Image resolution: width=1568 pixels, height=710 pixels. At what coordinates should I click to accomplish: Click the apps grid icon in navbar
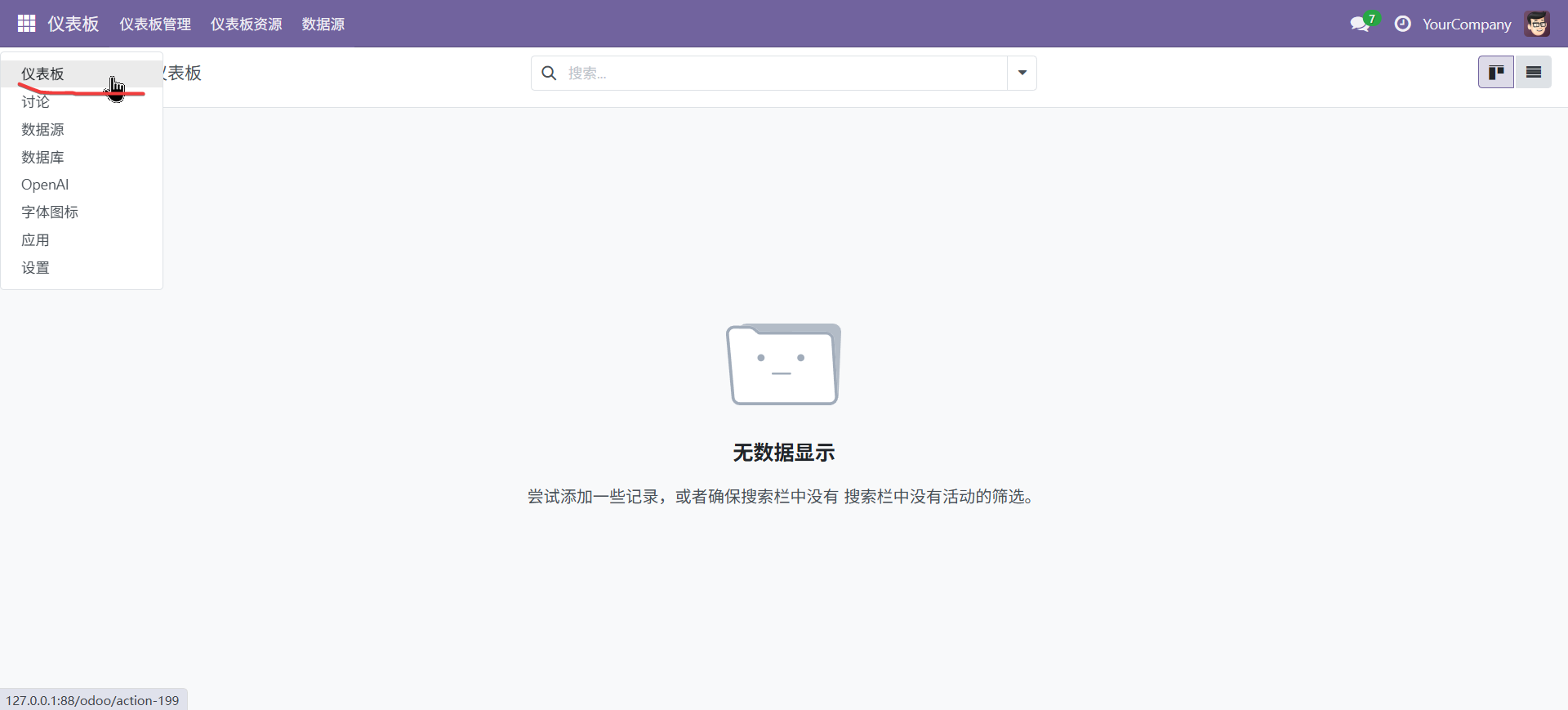[26, 24]
